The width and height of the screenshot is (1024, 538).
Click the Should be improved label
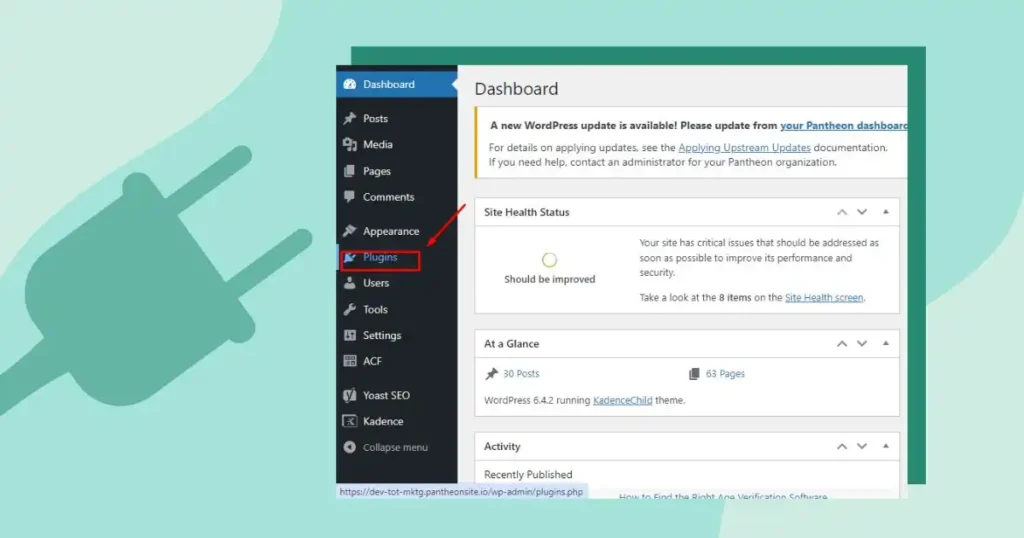click(549, 279)
